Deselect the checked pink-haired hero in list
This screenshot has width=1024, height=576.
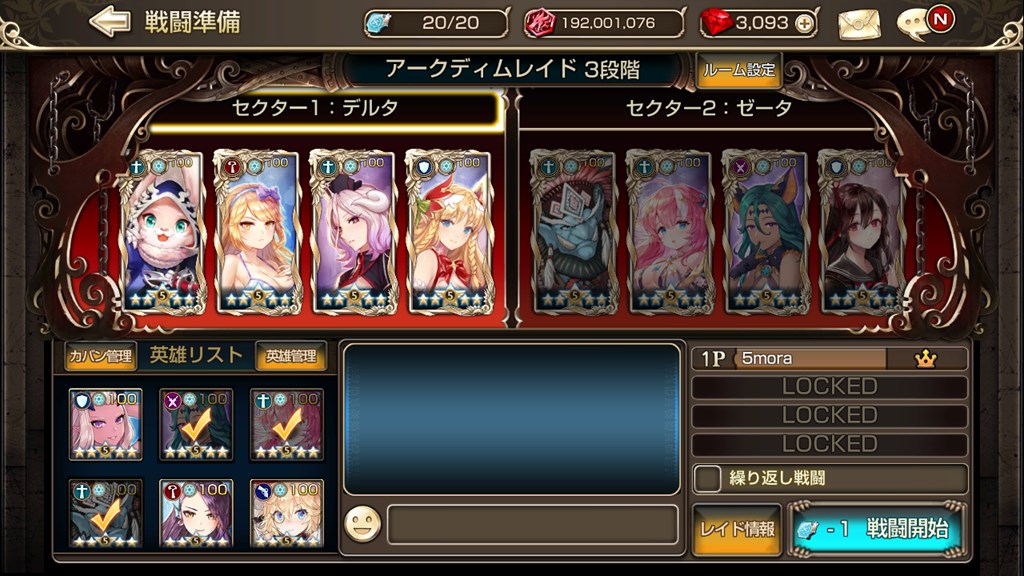point(287,424)
